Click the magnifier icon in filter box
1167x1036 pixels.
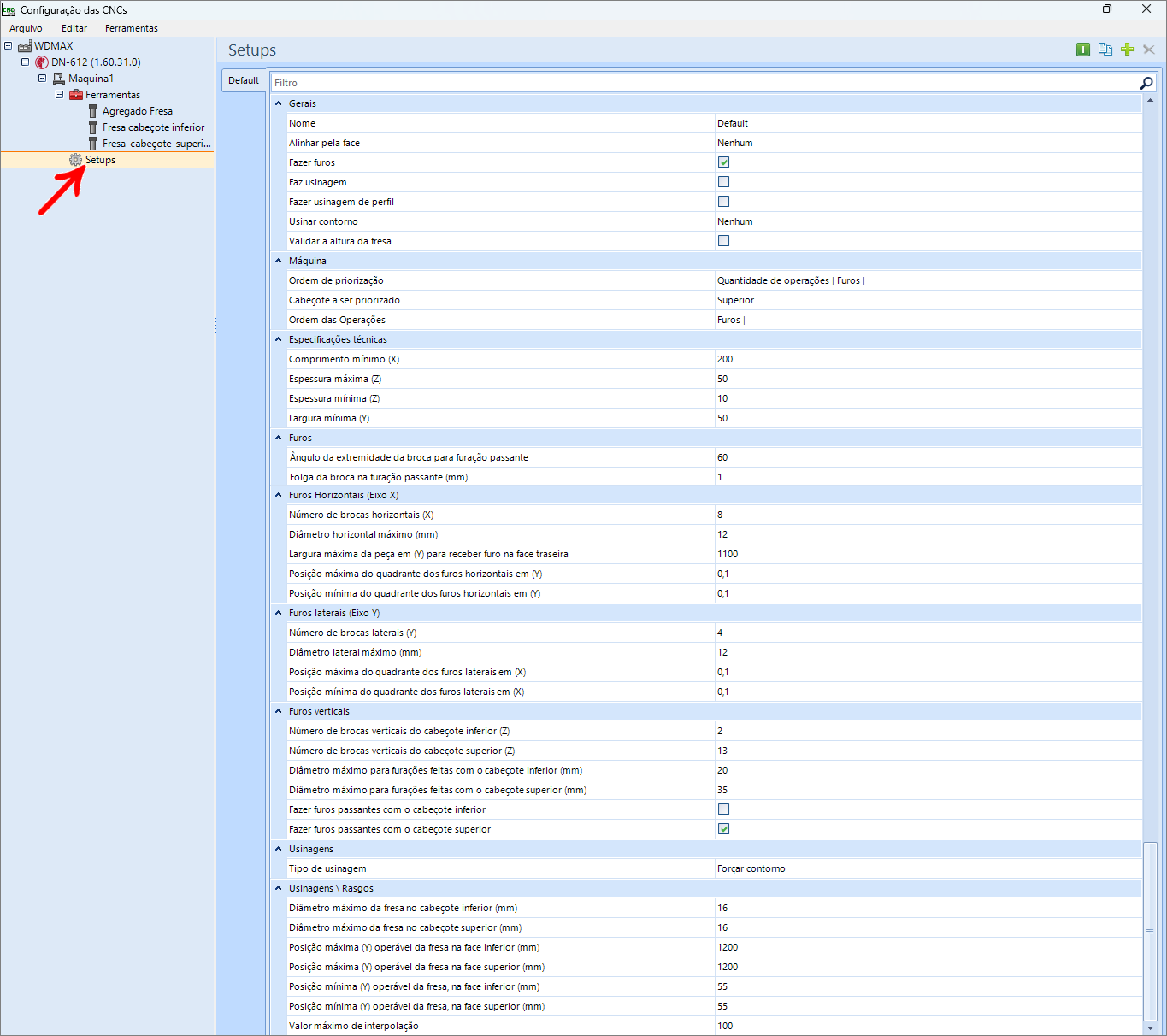[1146, 83]
